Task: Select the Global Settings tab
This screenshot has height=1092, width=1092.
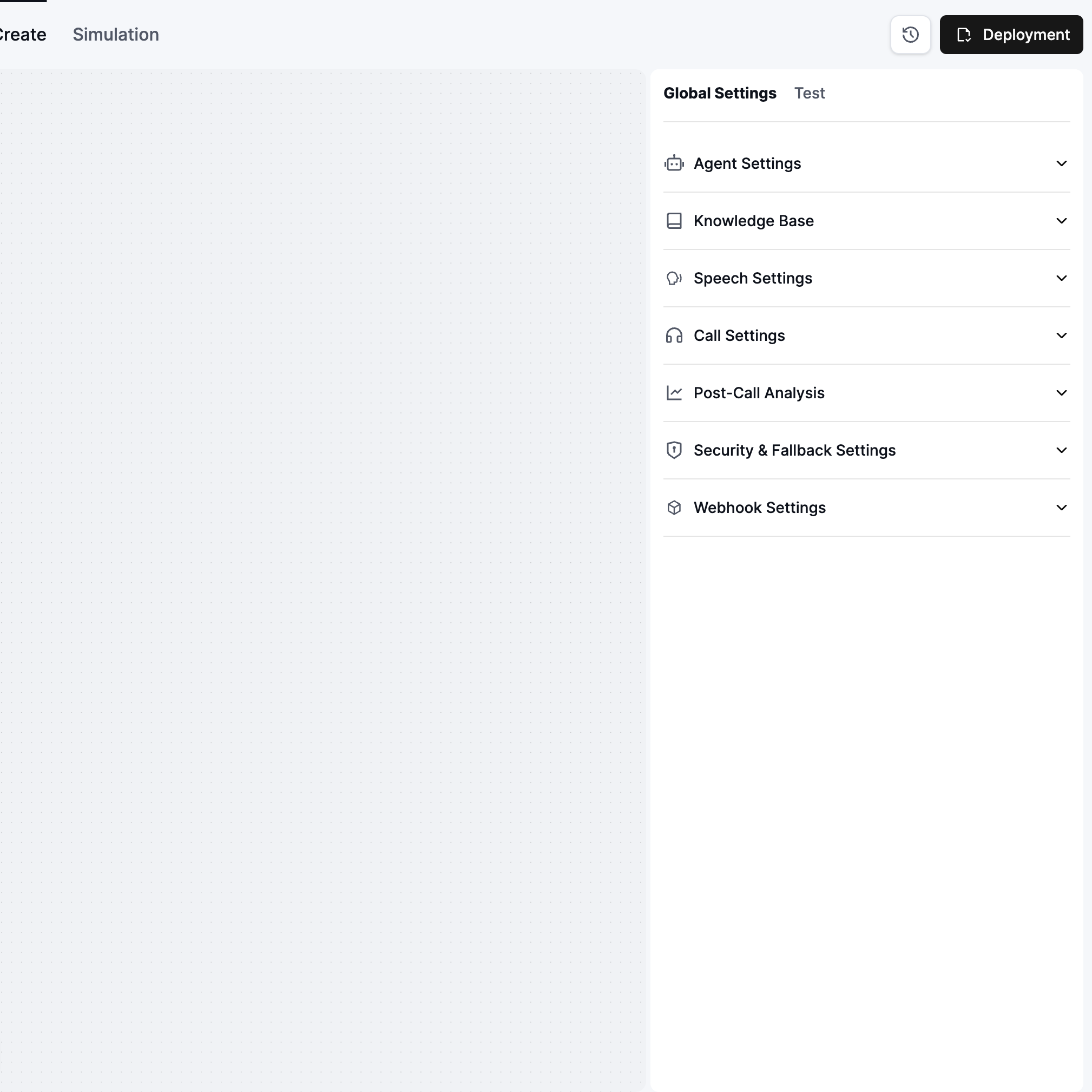Action: pos(720,93)
